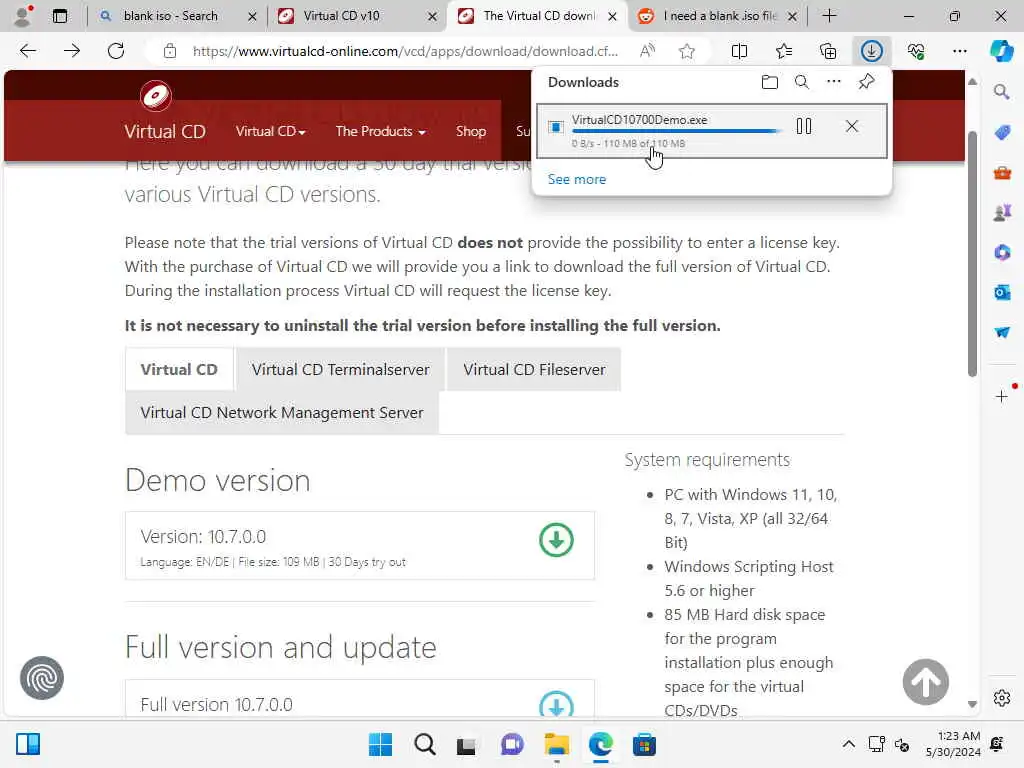Pause the VirtualCD10700Demo.exe download
This screenshot has height=768, width=1024.
[804, 126]
